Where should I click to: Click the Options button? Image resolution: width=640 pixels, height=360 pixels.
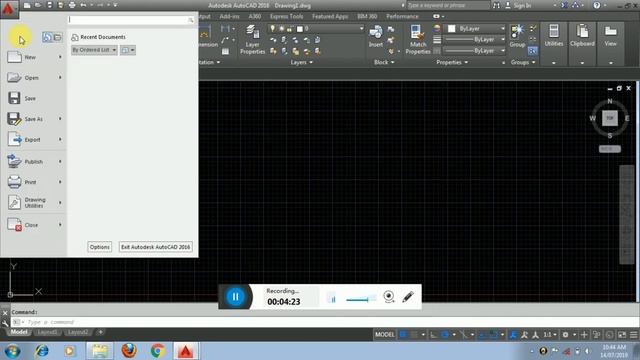pyautogui.click(x=100, y=247)
